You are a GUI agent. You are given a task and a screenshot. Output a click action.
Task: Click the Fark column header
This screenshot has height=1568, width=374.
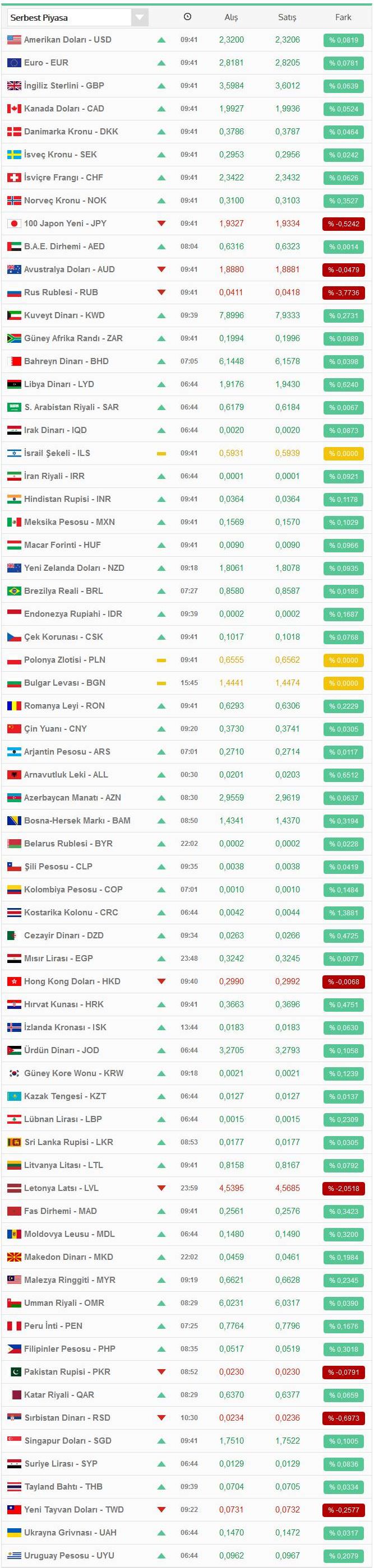click(344, 17)
